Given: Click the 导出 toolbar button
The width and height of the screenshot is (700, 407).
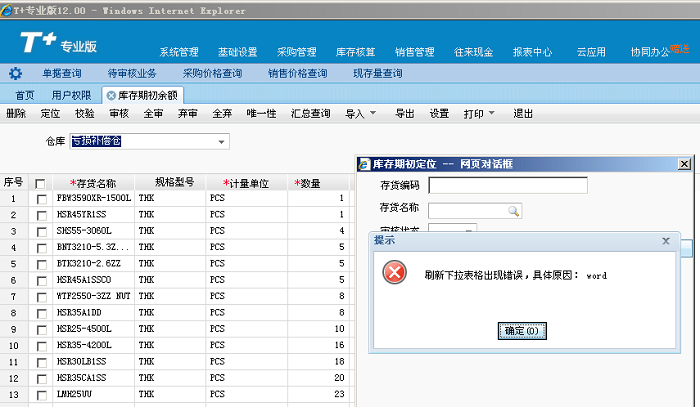Looking at the screenshot, I should point(404,114).
